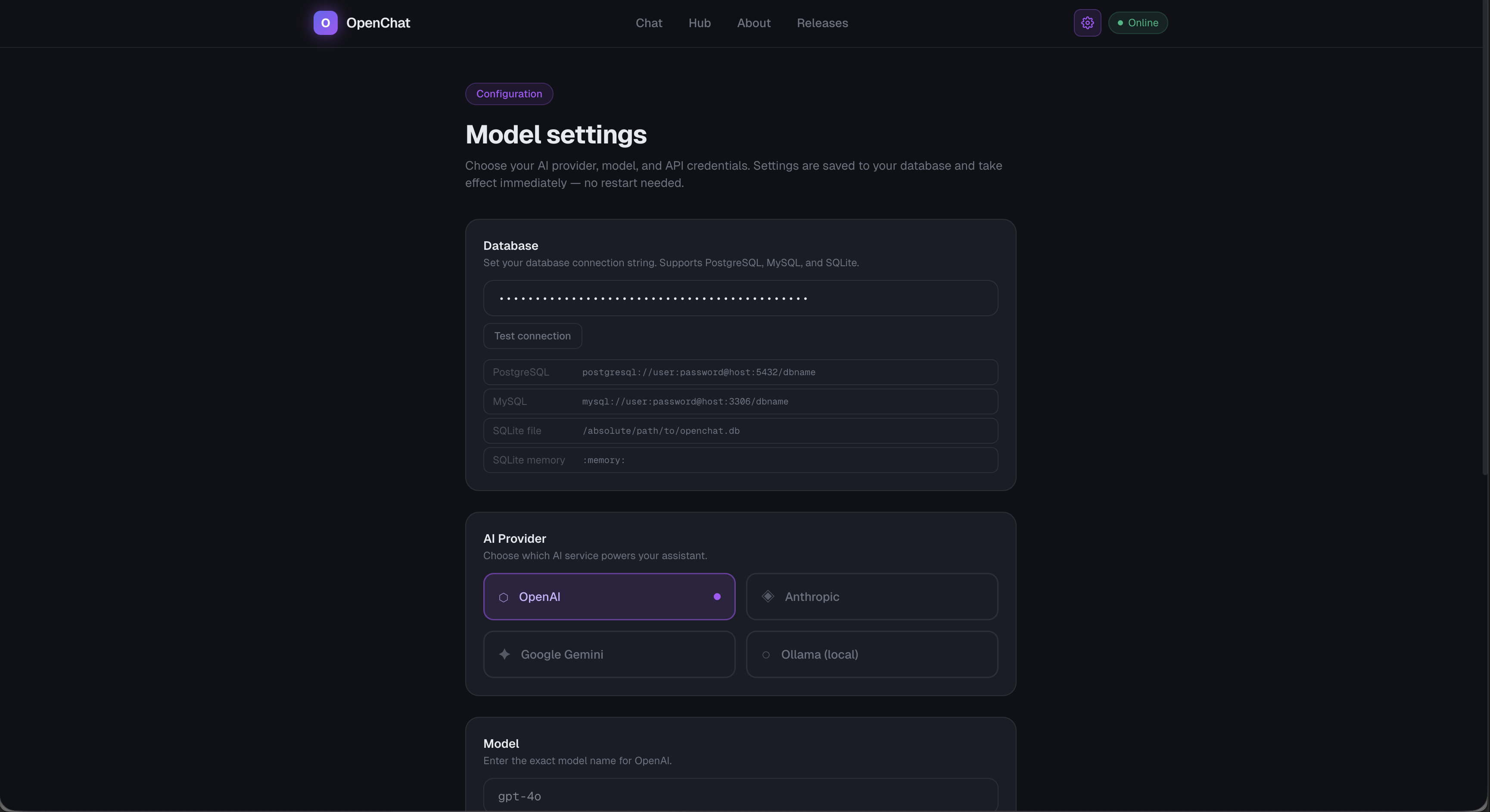Click the OpenAI provider icon
Screen dimensions: 1490x812
click(503, 597)
